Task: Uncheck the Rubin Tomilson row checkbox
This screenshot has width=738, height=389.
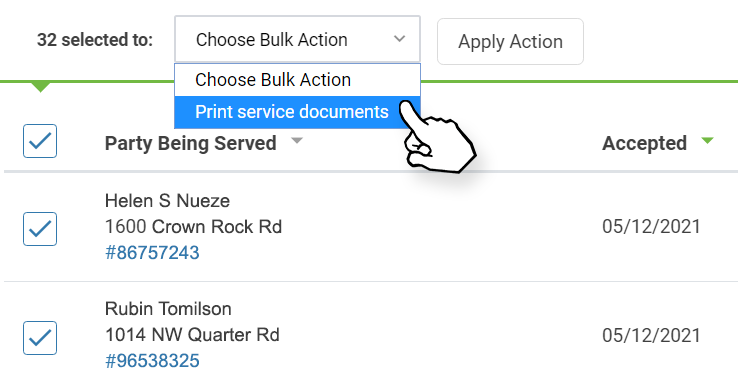Action: pyautogui.click(x=40, y=338)
